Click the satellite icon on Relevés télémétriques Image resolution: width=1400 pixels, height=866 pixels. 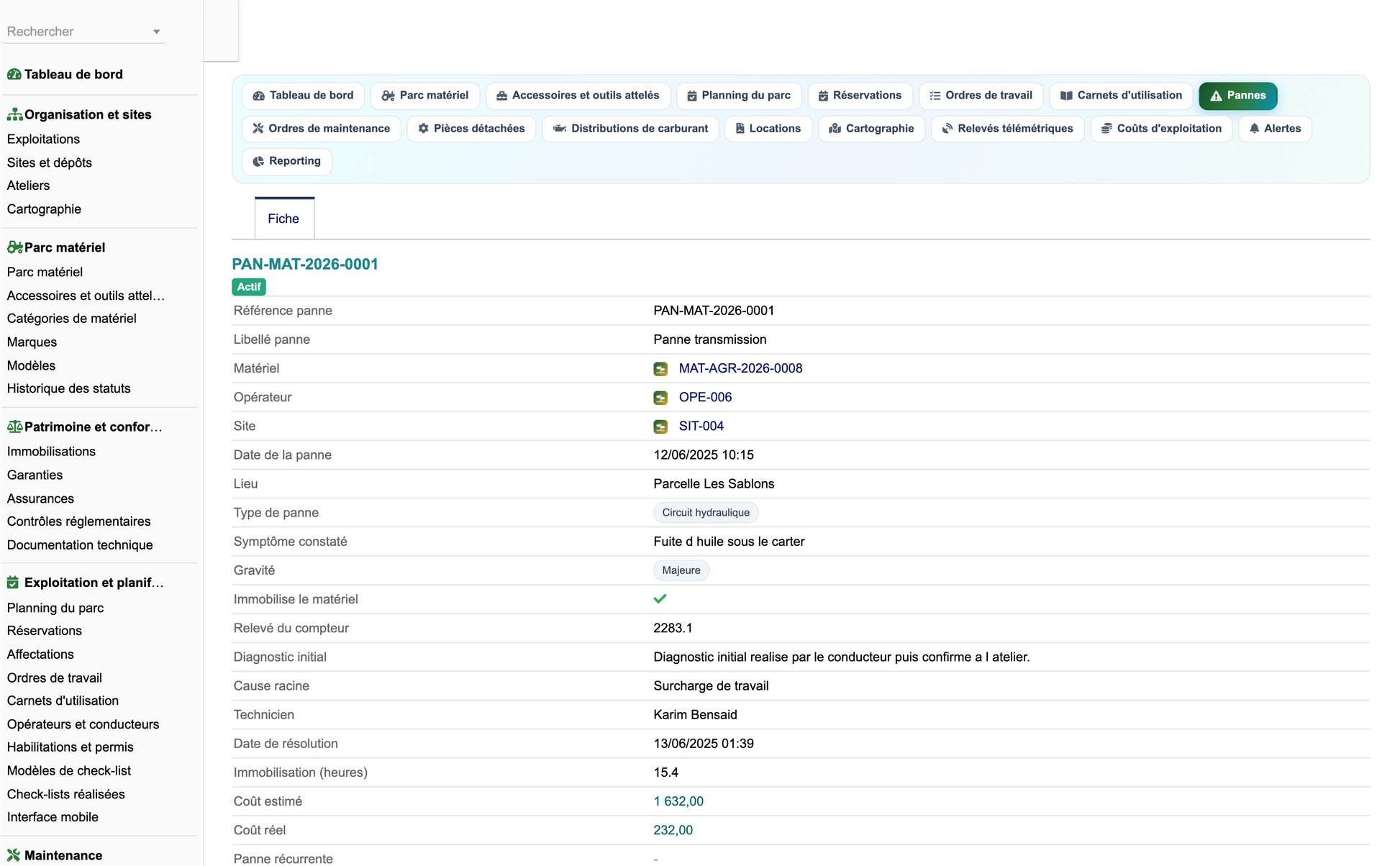click(947, 129)
